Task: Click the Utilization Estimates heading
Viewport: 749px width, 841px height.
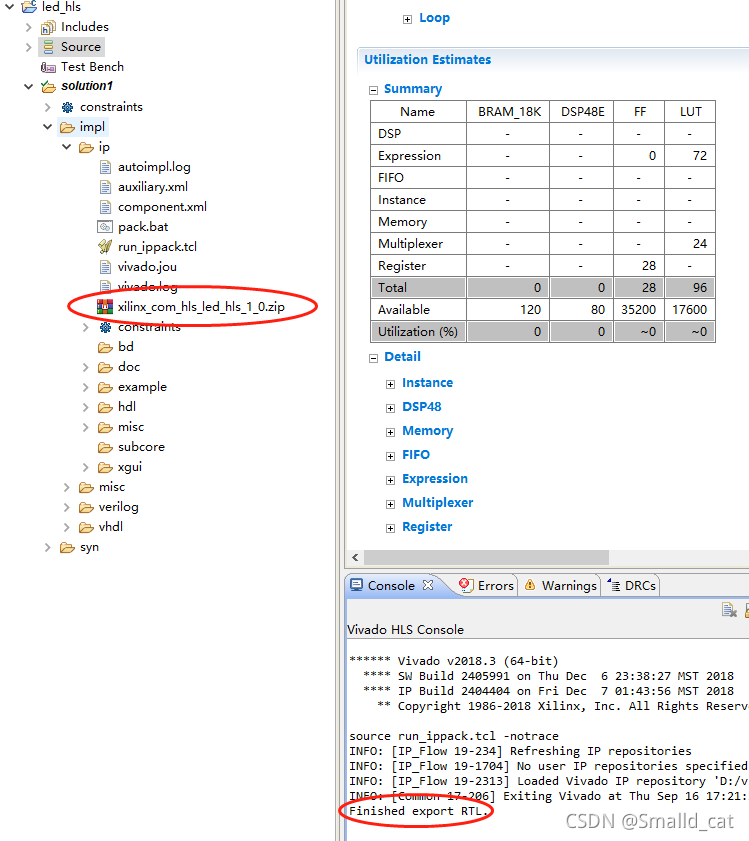Action: (428, 60)
